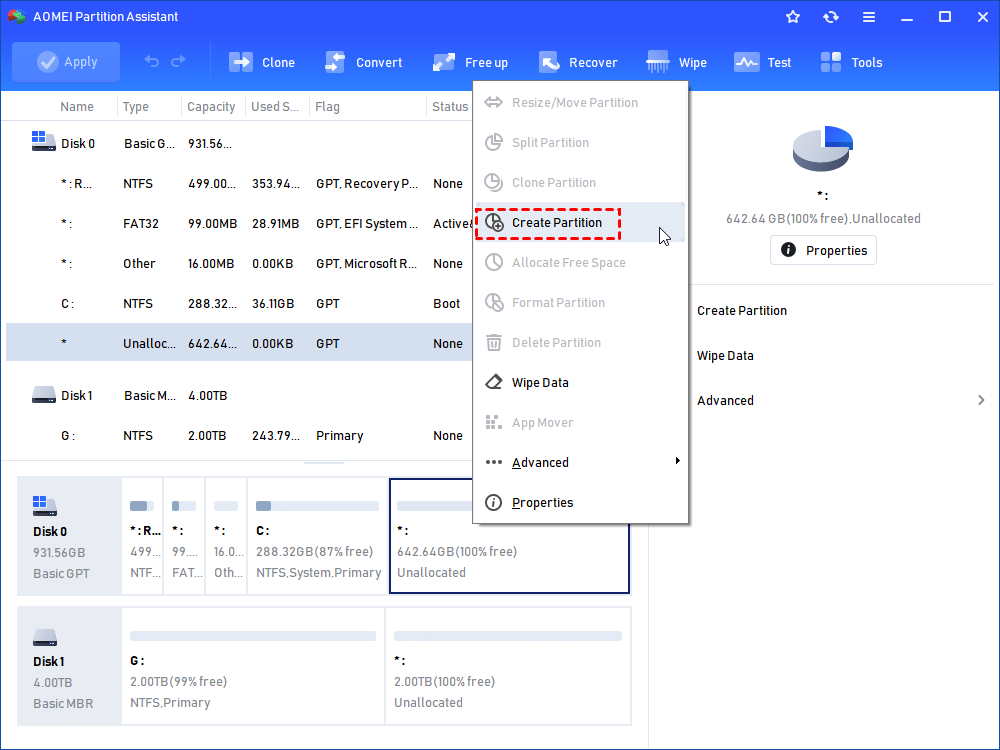The width and height of the screenshot is (1000, 750).
Task: Select the C: NTFS partition row
Action: (239, 304)
